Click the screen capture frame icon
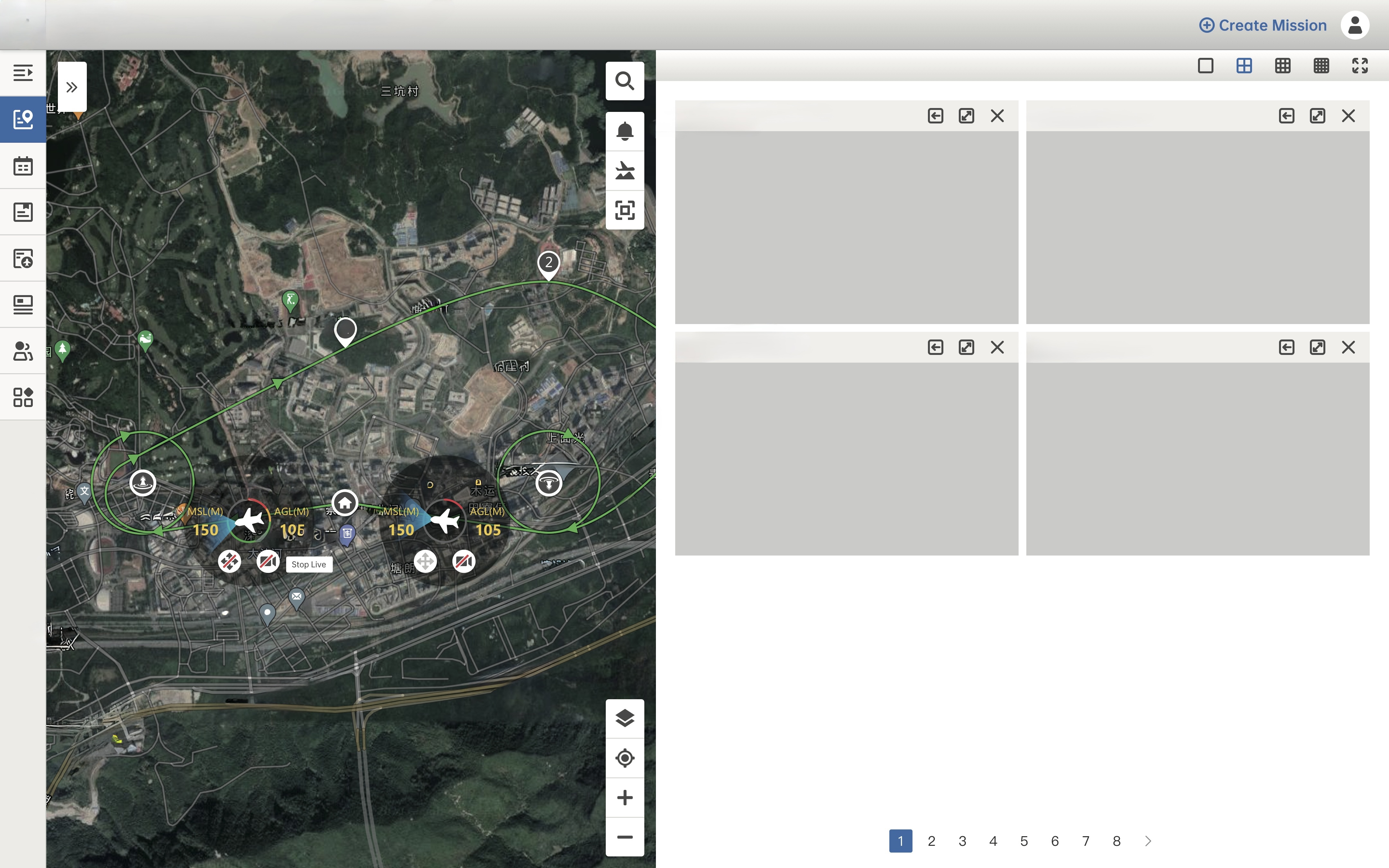This screenshot has width=1389, height=868. 625,210
